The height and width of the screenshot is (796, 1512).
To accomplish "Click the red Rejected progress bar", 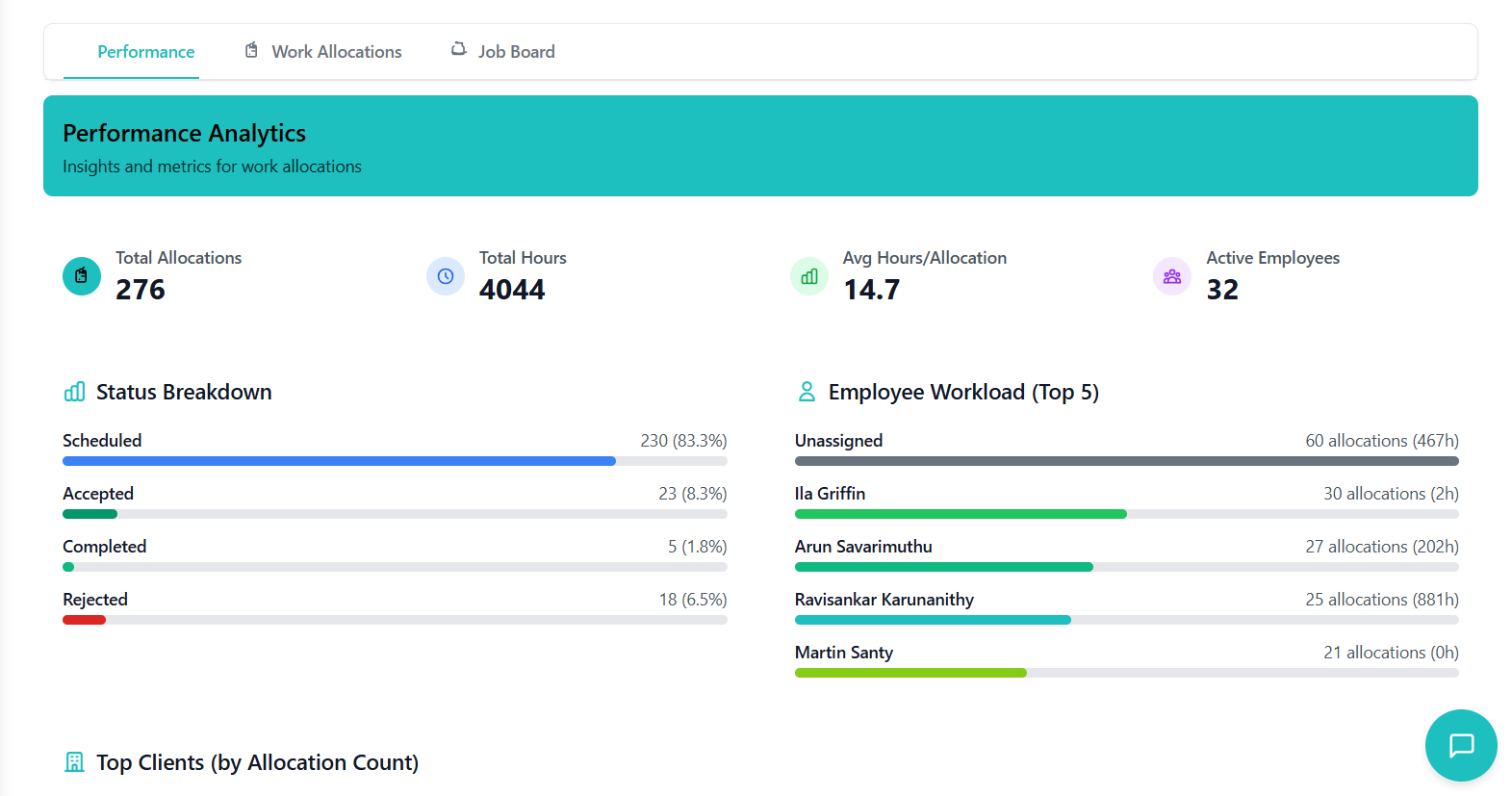I will 84,620.
